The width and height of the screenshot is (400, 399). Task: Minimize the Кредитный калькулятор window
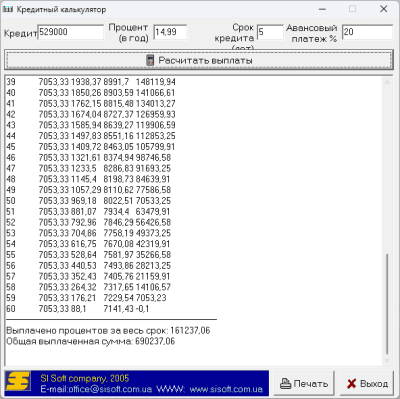322,9
